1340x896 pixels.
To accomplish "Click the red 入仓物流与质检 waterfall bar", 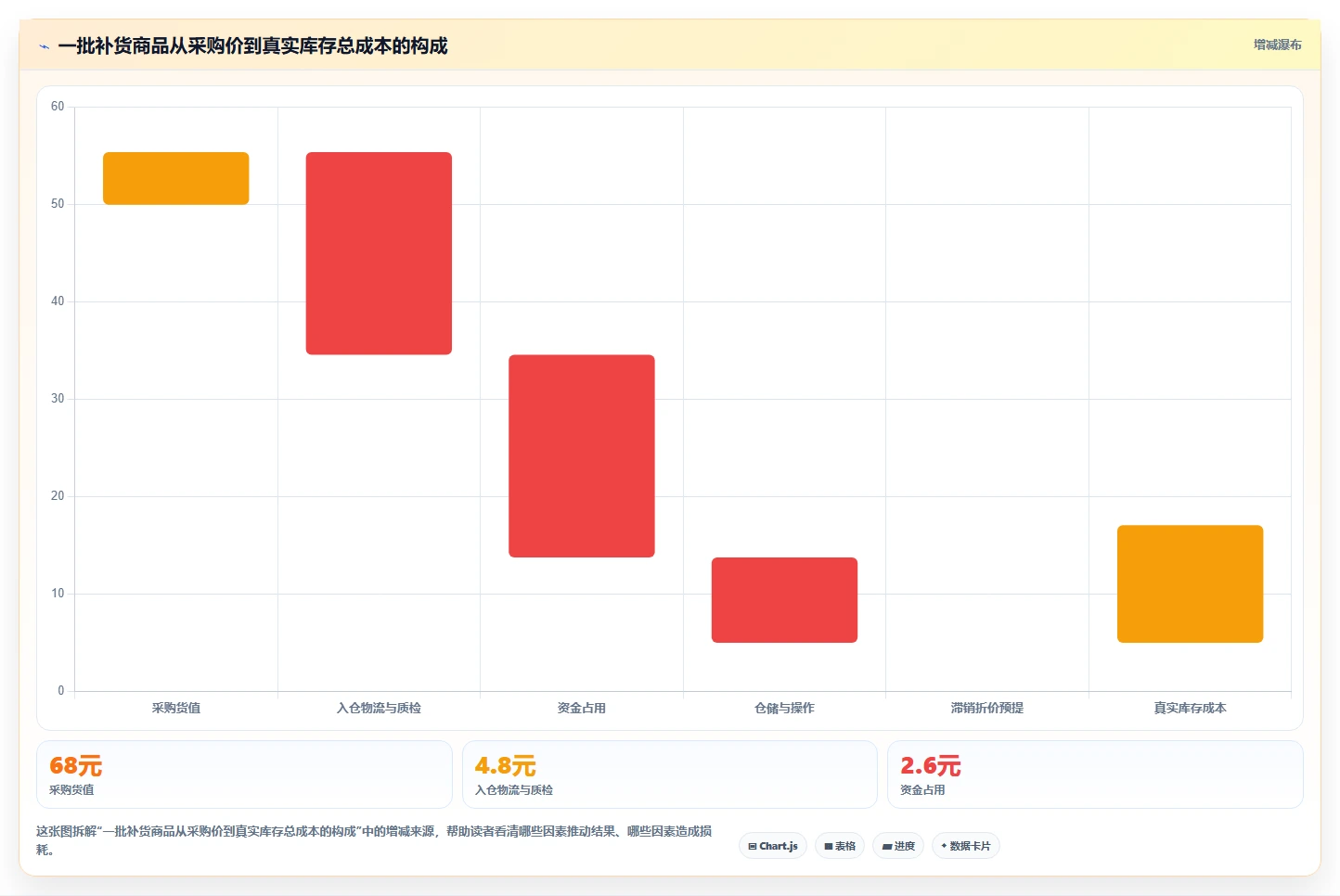I will pos(379,253).
